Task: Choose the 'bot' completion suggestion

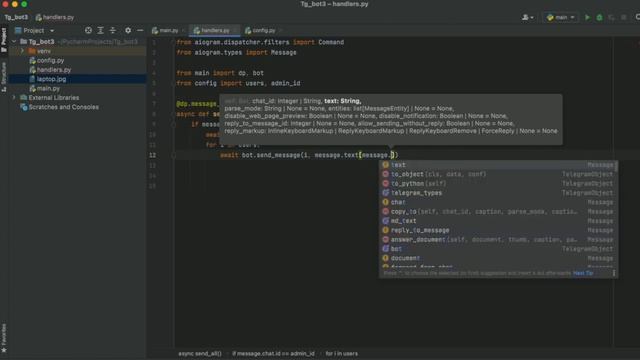Action: pyautogui.click(x=498, y=249)
